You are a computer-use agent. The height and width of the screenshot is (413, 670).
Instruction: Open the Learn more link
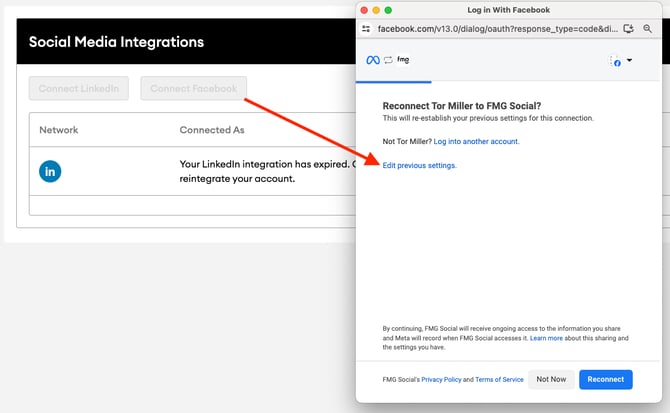(546, 338)
